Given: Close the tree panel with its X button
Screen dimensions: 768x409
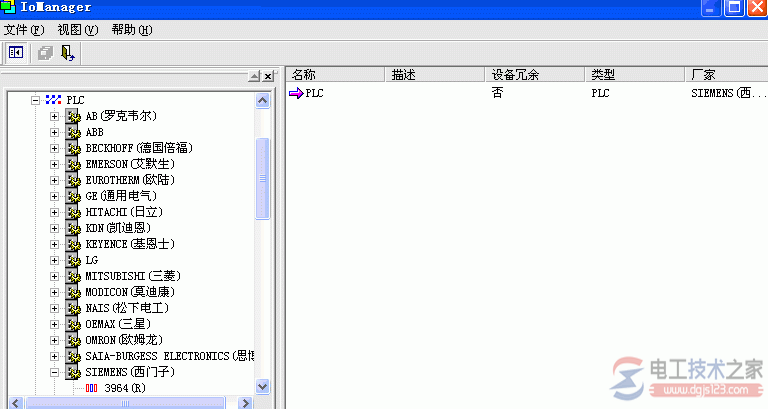Looking at the screenshot, I should pyautogui.click(x=268, y=76).
